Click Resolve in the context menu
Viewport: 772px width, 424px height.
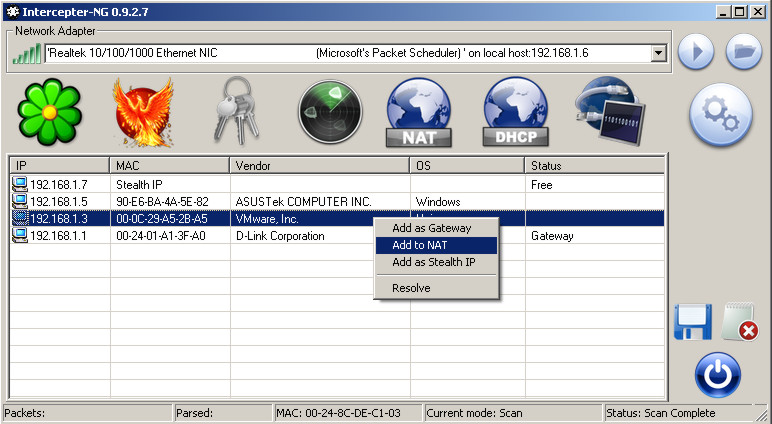(411, 288)
